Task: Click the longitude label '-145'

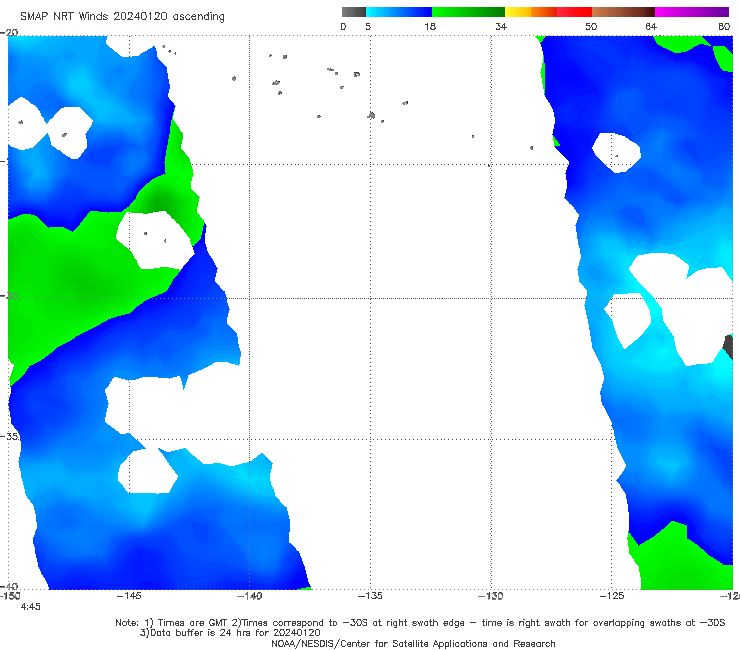Action: pos(129,596)
